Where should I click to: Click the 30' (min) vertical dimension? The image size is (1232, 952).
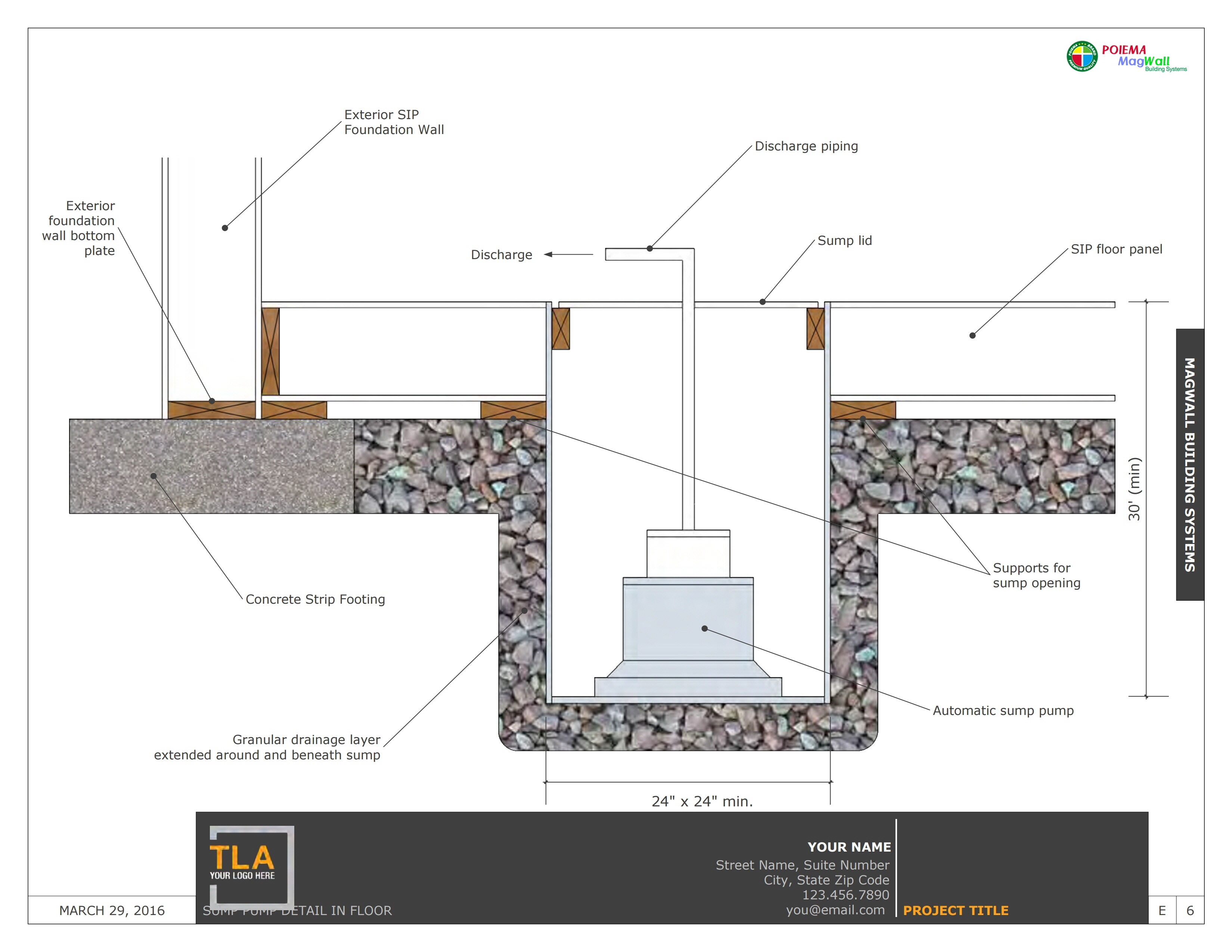click(x=1135, y=489)
